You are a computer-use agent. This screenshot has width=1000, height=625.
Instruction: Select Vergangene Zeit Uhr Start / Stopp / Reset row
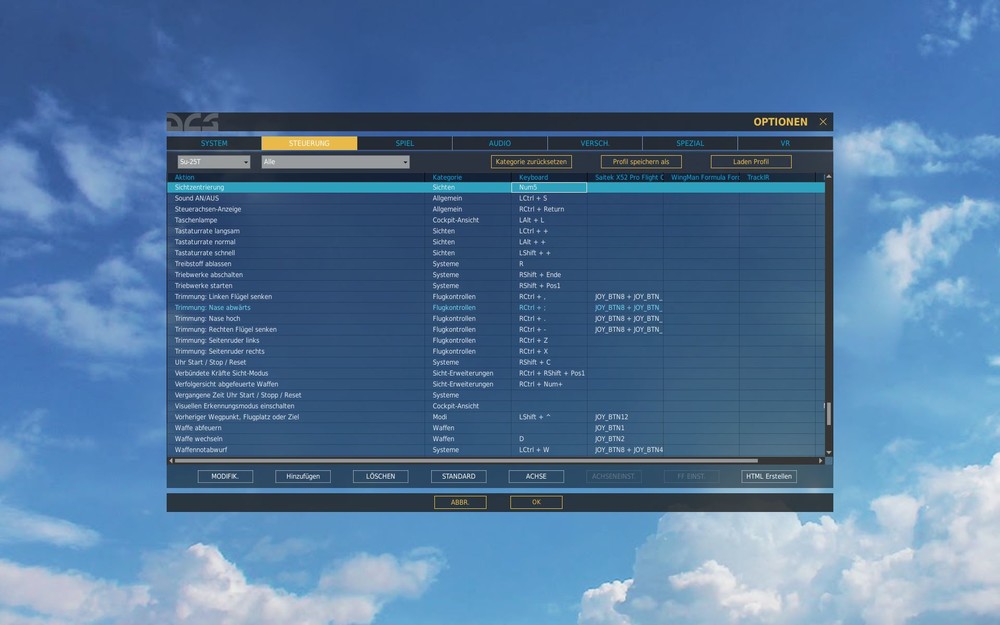click(496, 395)
